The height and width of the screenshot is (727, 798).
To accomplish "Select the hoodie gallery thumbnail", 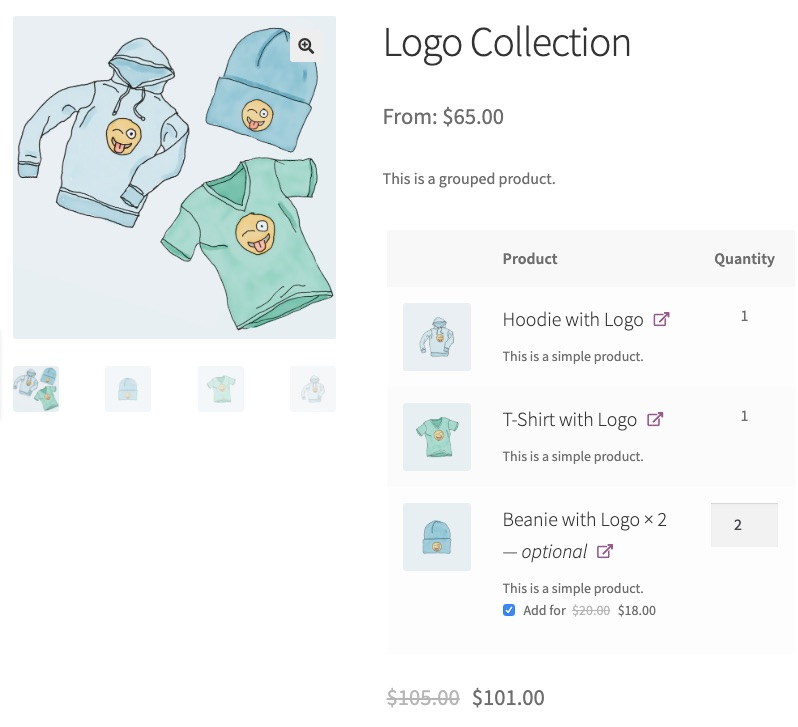I will [313, 389].
